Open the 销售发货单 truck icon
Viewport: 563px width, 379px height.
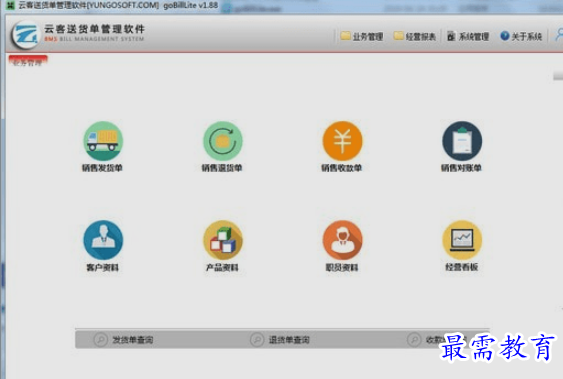(103, 141)
